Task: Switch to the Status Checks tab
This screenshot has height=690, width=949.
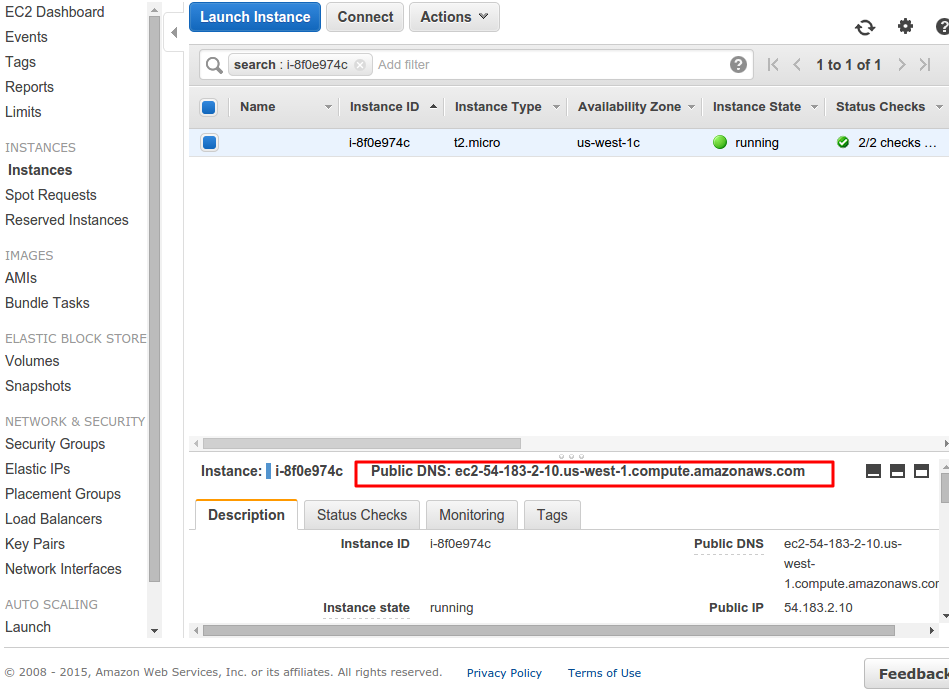Action: [362, 514]
